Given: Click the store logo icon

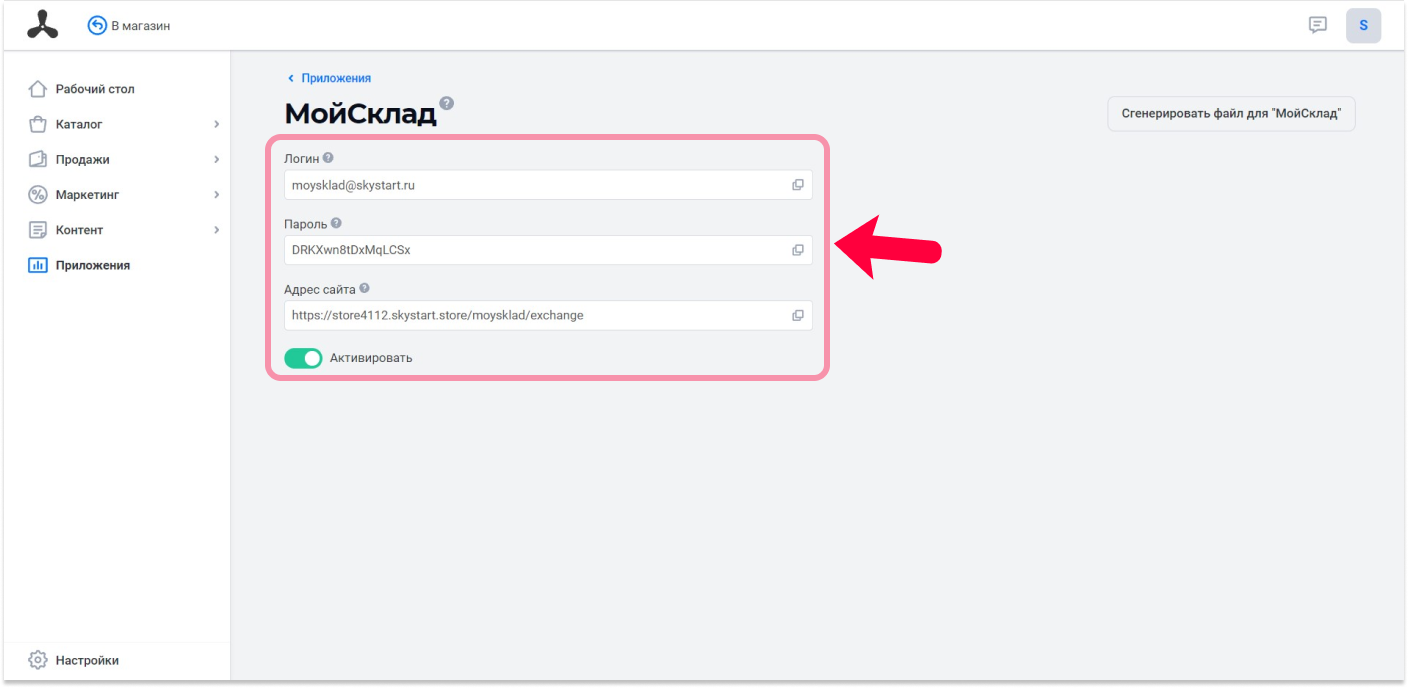Looking at the screenshot, I should pos(42,25).
